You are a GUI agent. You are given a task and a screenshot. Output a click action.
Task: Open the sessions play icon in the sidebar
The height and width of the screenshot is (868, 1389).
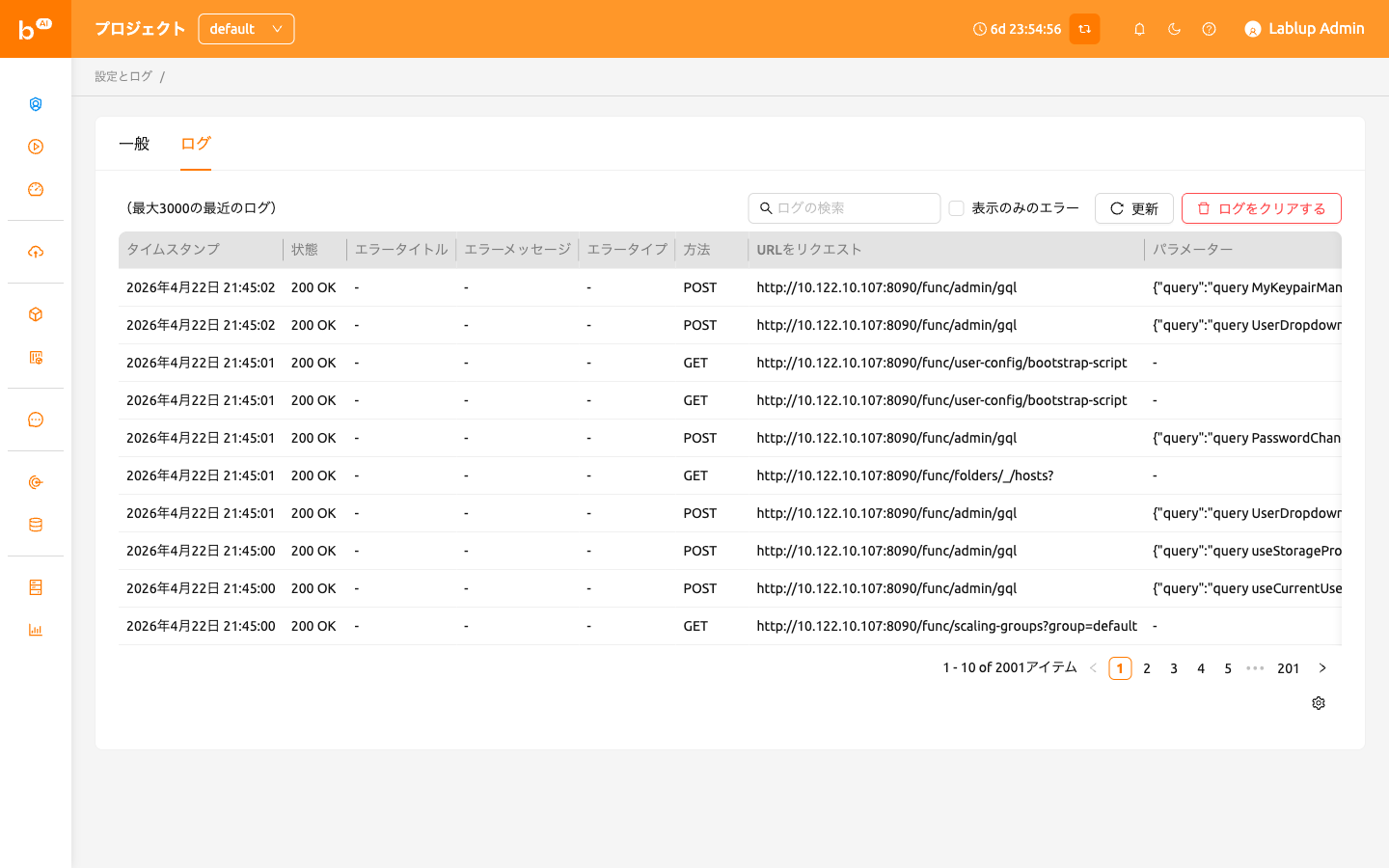pos(36,147)
